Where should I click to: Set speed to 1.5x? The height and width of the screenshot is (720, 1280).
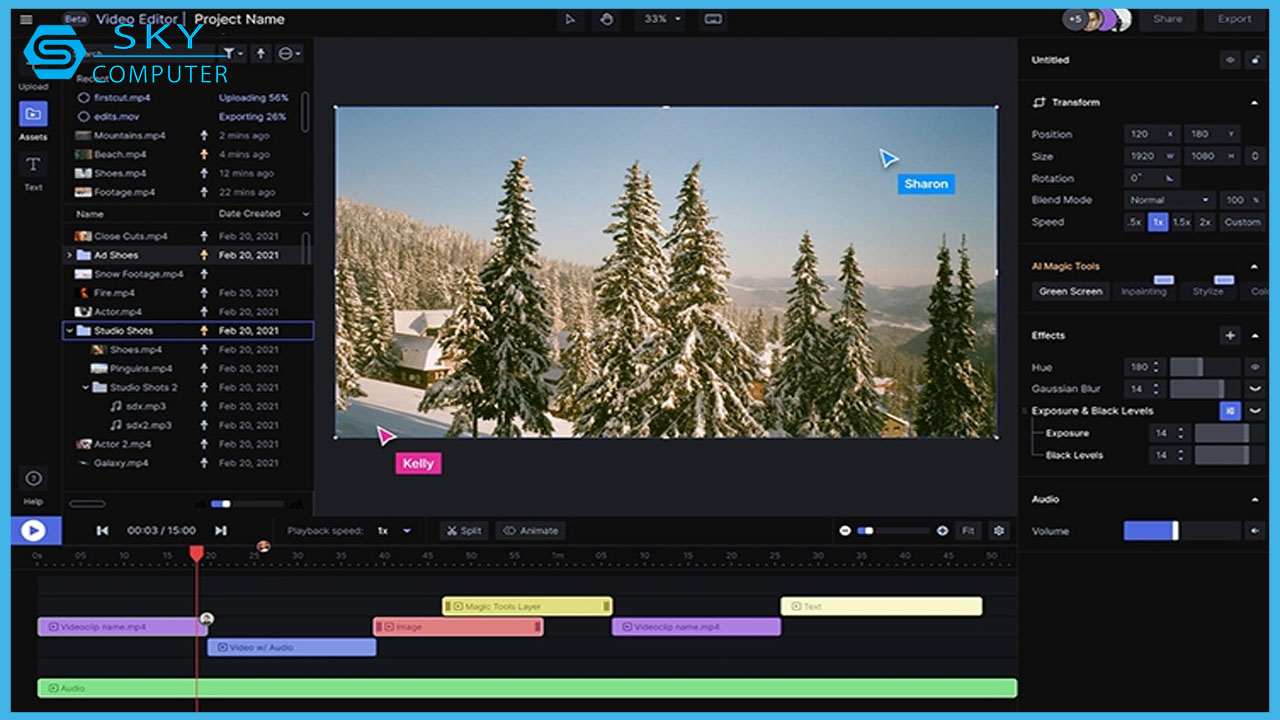pos(1181,222)
